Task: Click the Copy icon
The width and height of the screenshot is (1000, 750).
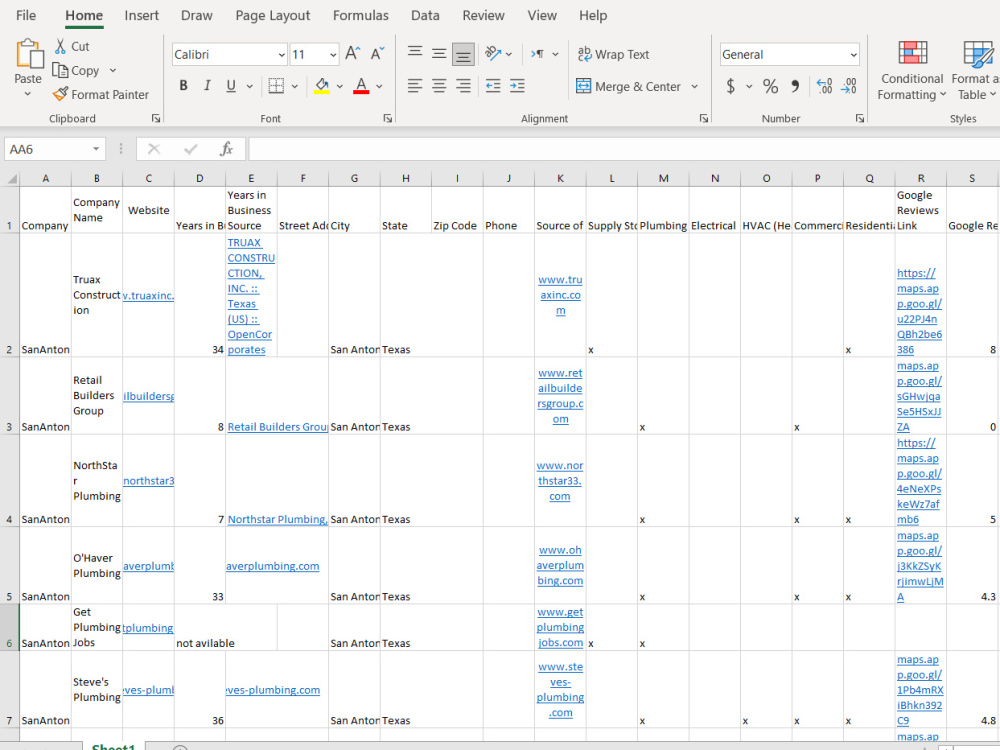Action: [61, 70]
